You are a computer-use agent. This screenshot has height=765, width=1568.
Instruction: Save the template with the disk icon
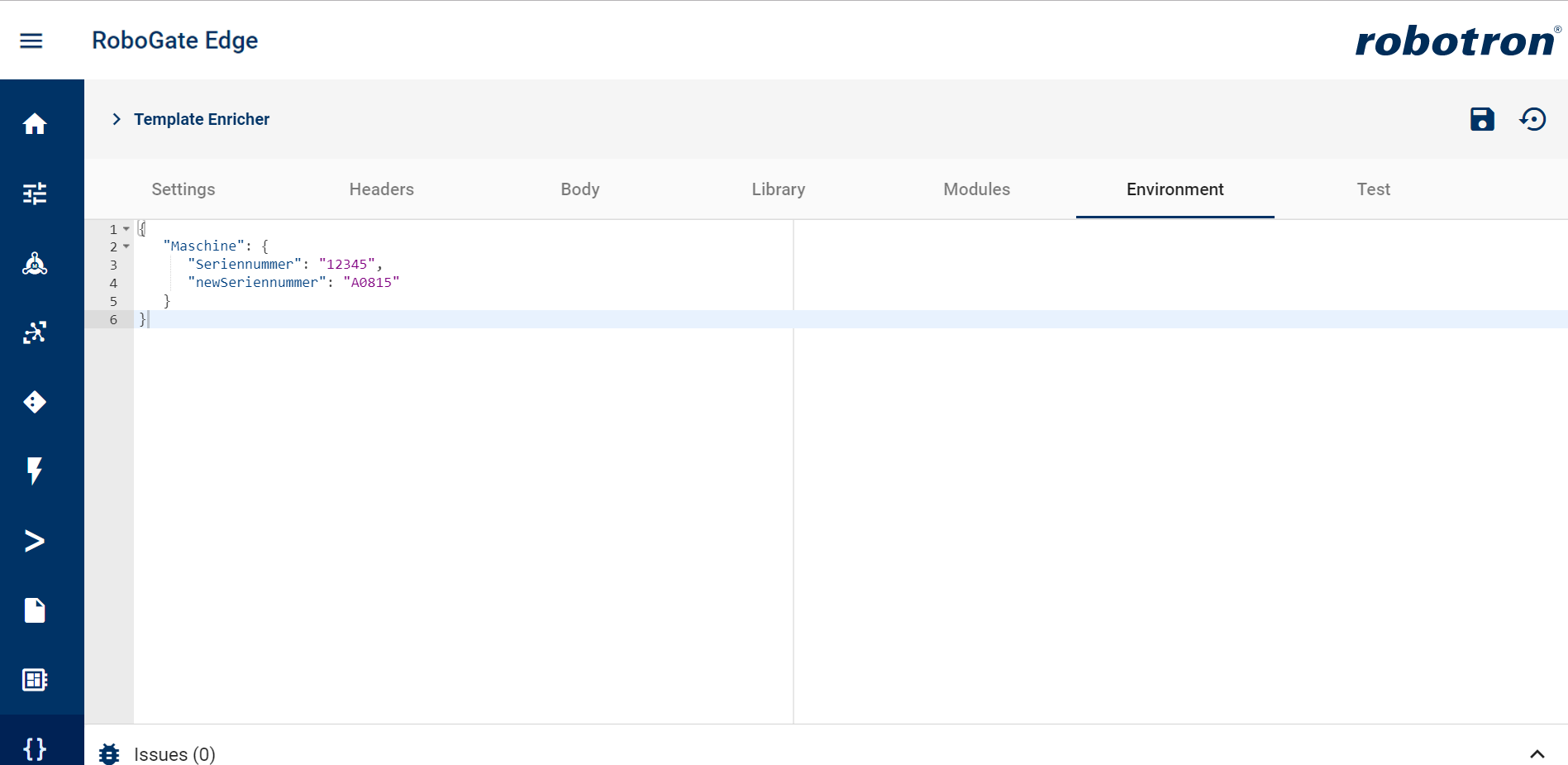point(1482,119)
